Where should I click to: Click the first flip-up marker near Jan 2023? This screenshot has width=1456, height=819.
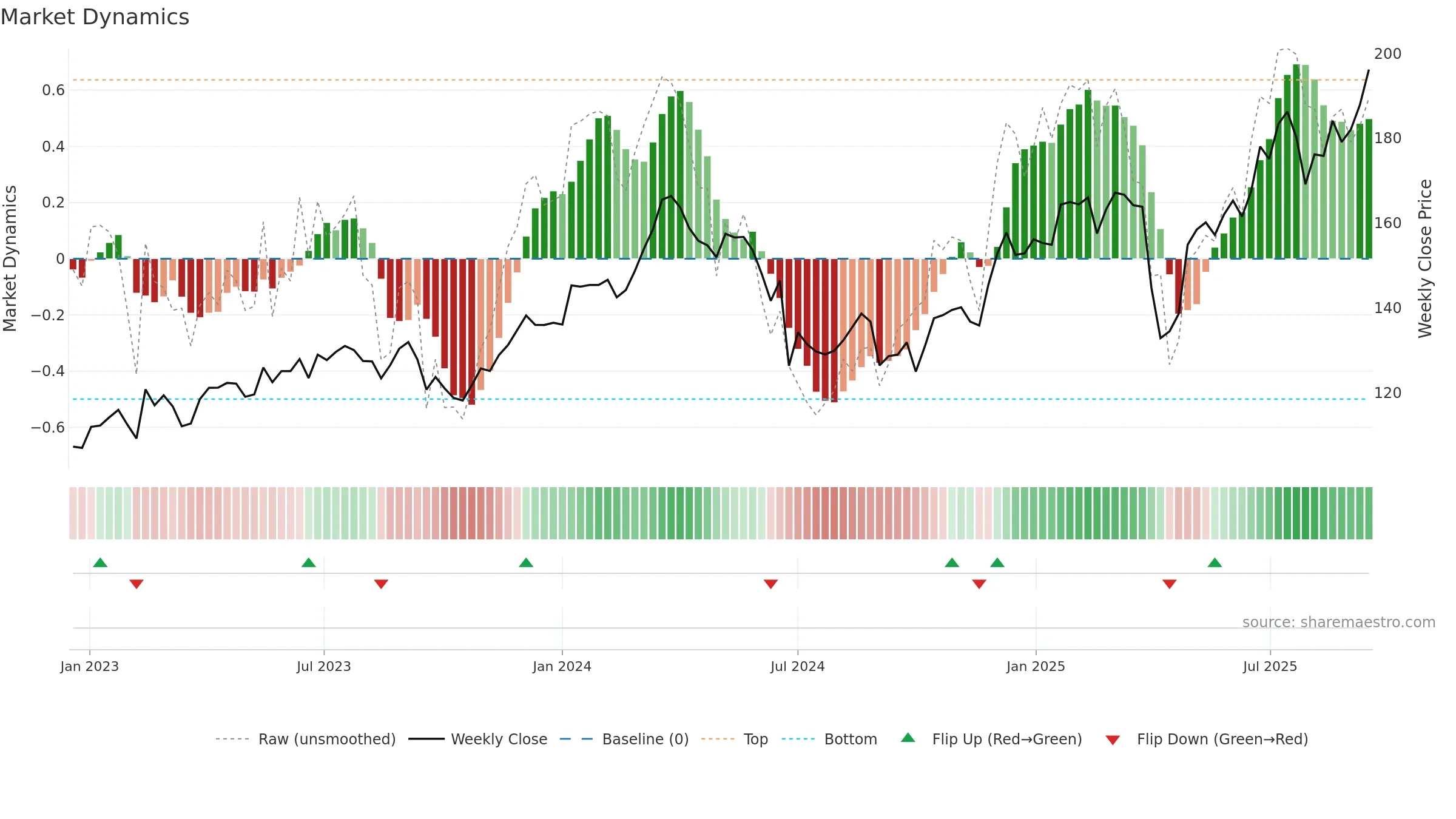coord(100,562)
